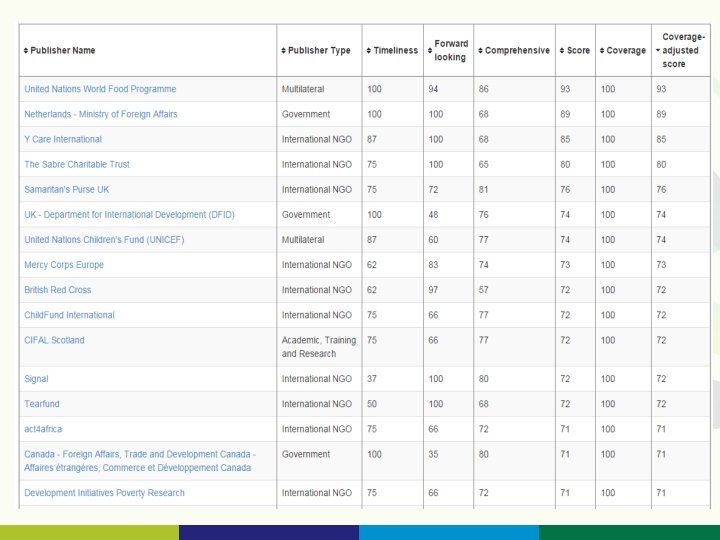Select Samaritan's Purse UK publisher link
Viewport: 720px width, 540px height.
coord(67,190)
